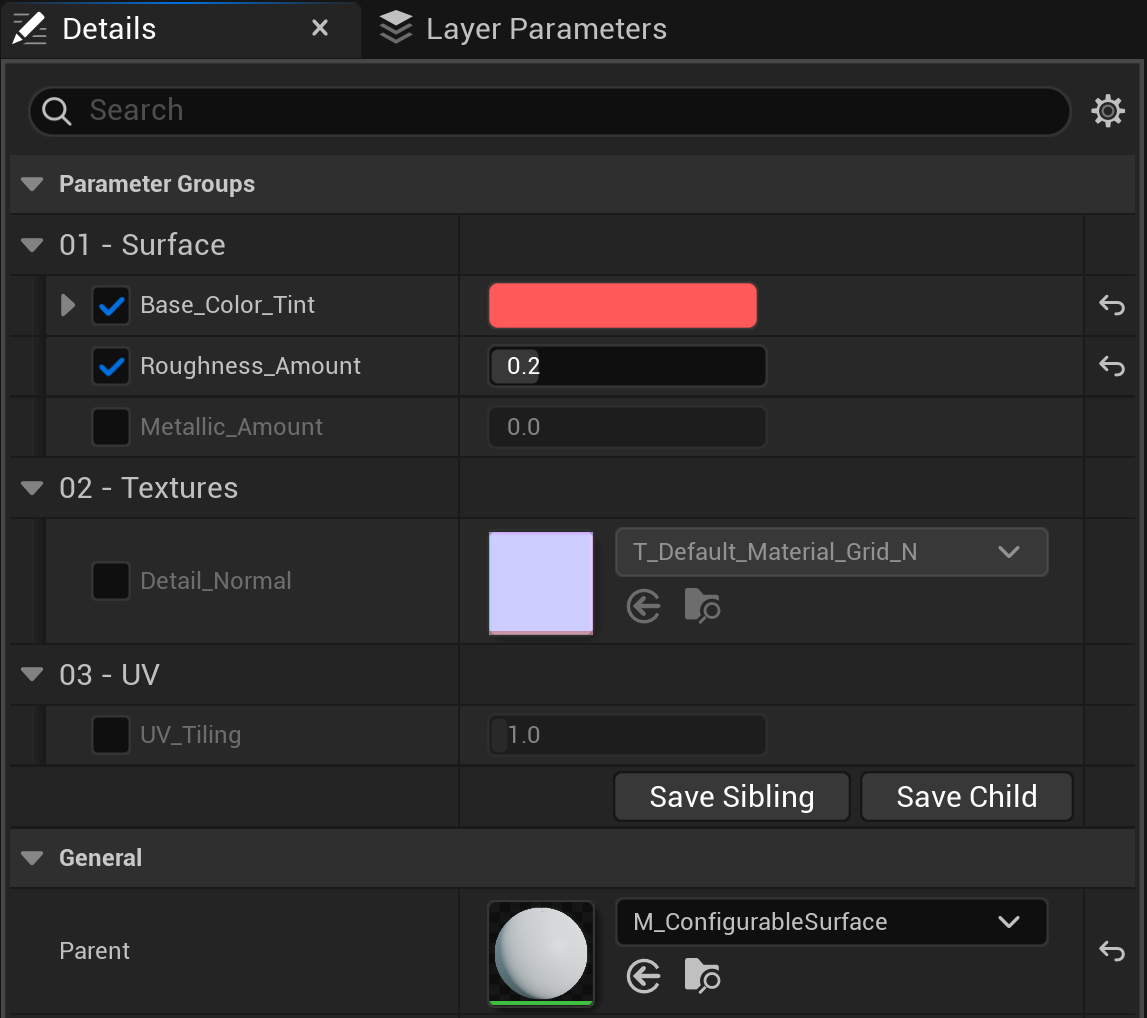Uncheck the Roughness_Amount override
This screenshot has width=1147, height=1018.
111,366
